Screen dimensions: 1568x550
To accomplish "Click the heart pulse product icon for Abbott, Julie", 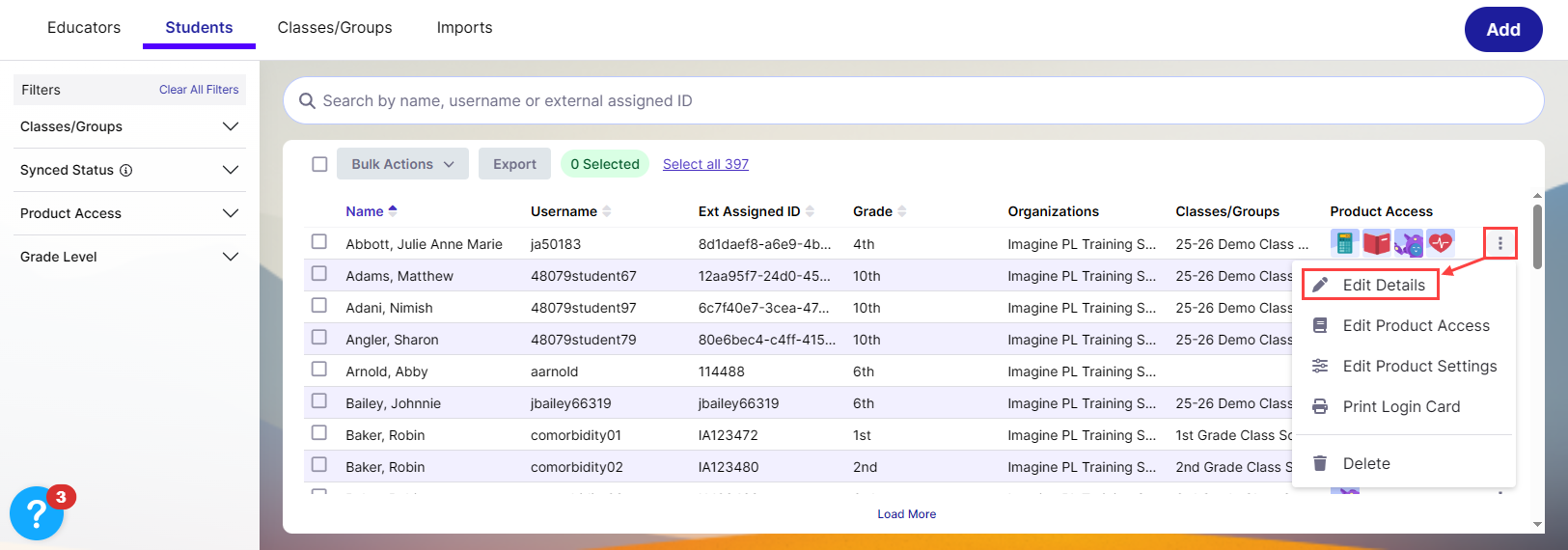I will pos(1441,243).
